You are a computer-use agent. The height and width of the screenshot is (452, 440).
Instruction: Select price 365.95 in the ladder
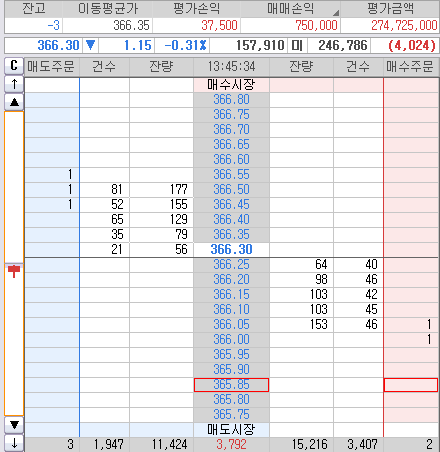[231, 354]
